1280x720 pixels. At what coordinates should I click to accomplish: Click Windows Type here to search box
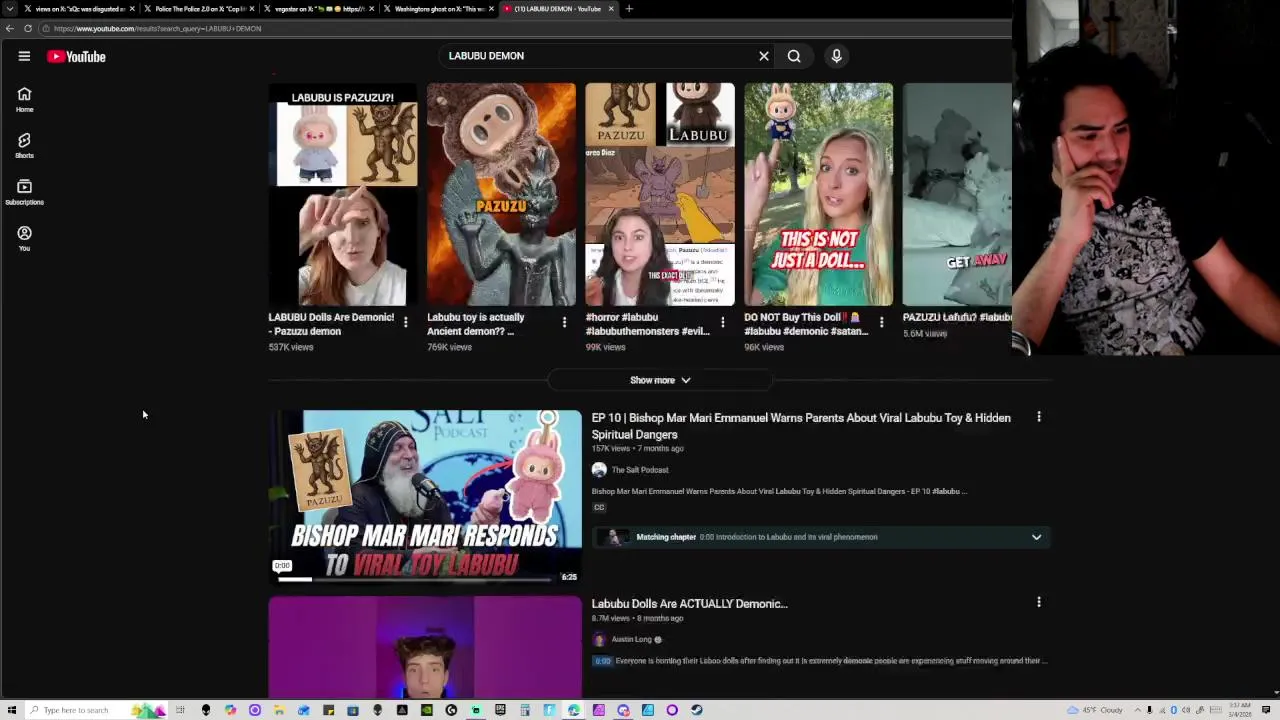coord(95,710)
